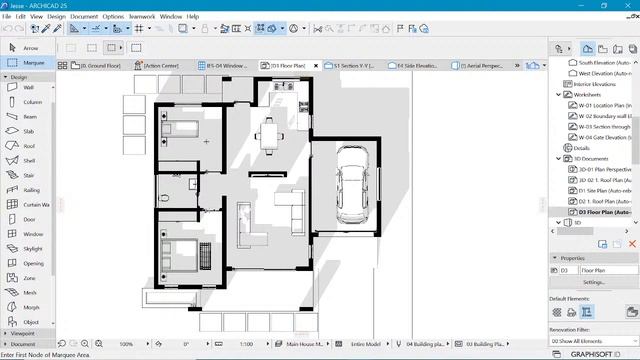
Task: Click the Pick Up Parameters eyedropper
Action: pos(46,29)
